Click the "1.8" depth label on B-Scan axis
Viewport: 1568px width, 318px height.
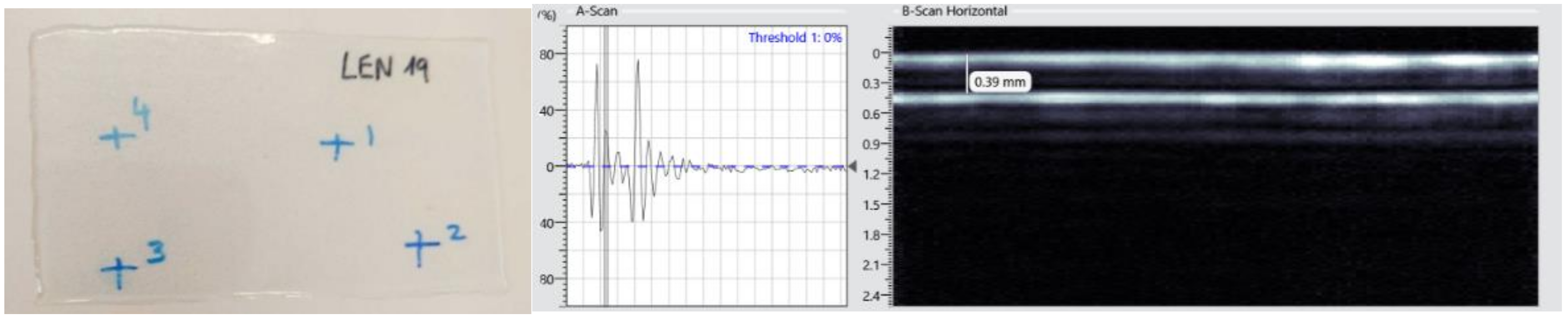point(872,235)
